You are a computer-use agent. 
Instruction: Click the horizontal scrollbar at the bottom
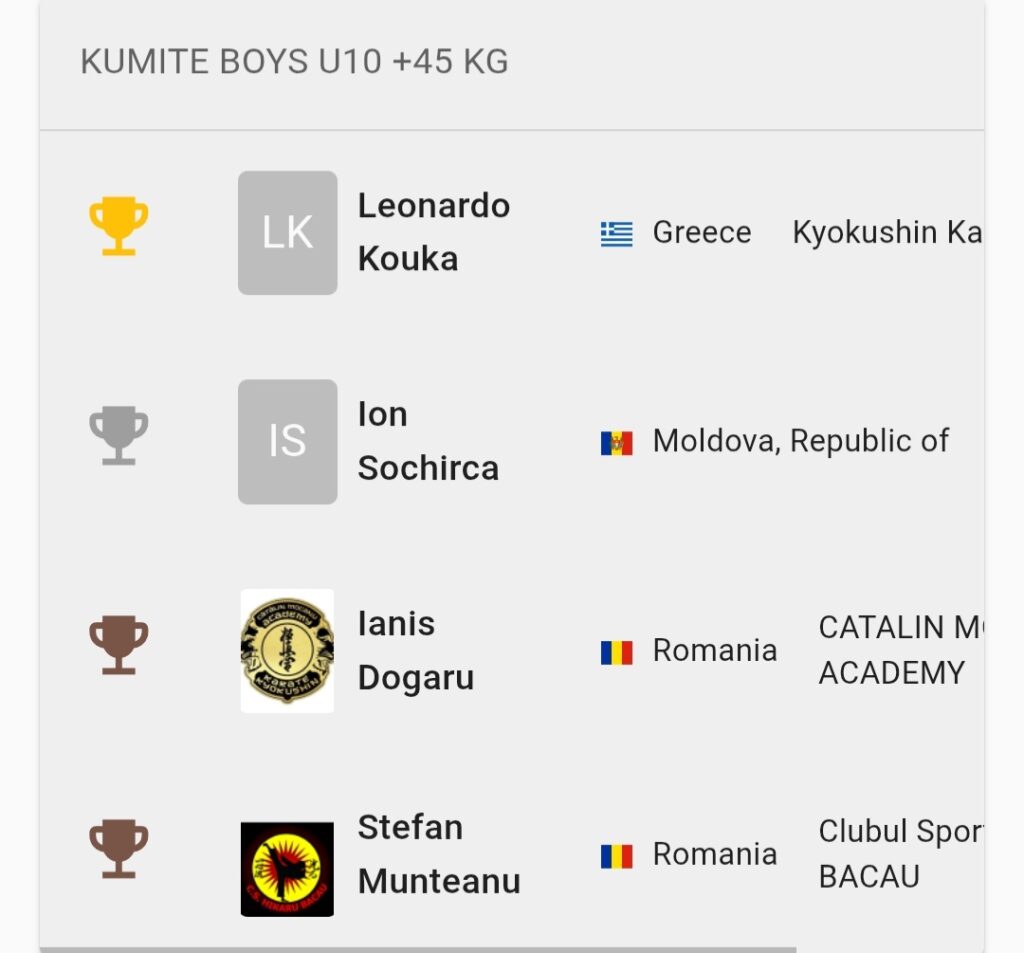click(x=418, y=950)
